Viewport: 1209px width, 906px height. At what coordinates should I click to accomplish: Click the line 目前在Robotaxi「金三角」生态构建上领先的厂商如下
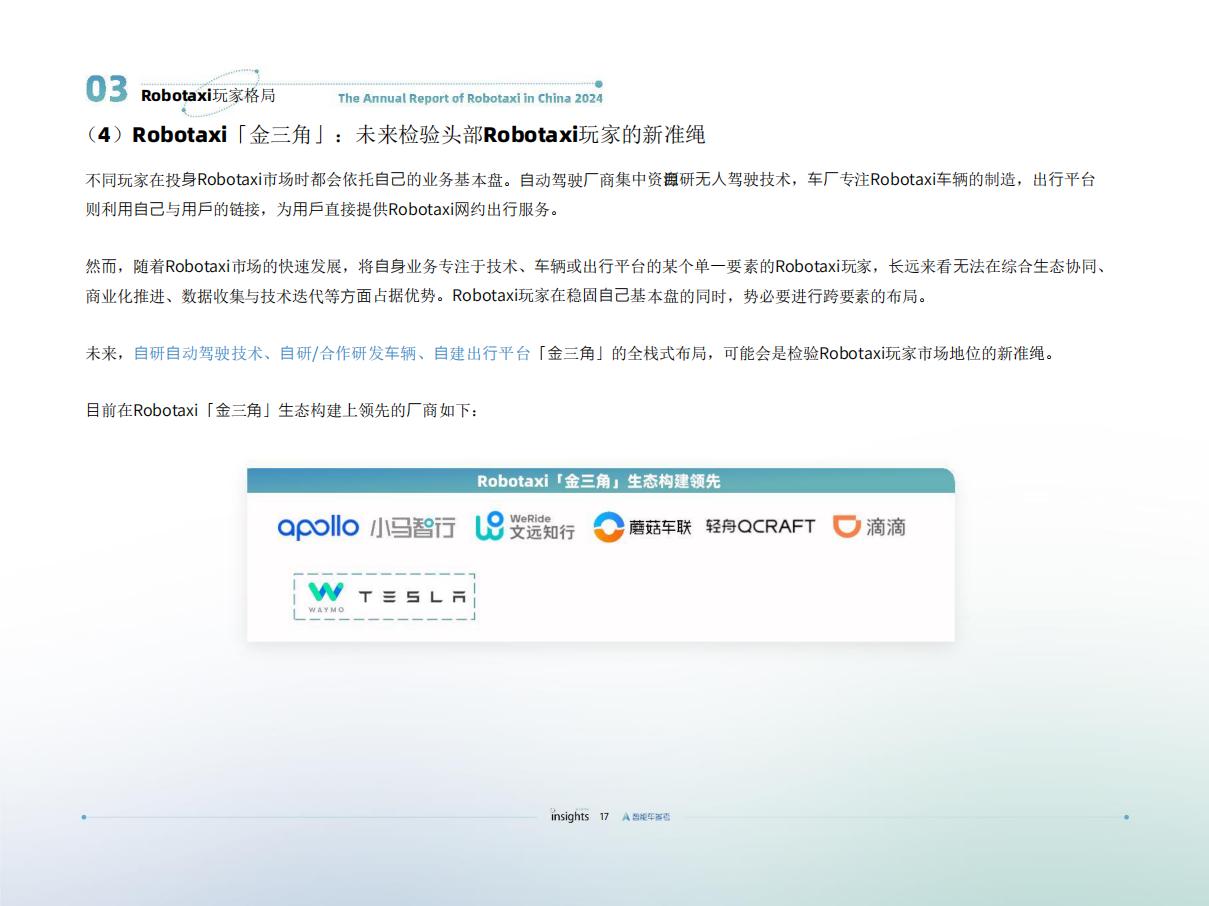click(283, 410)
